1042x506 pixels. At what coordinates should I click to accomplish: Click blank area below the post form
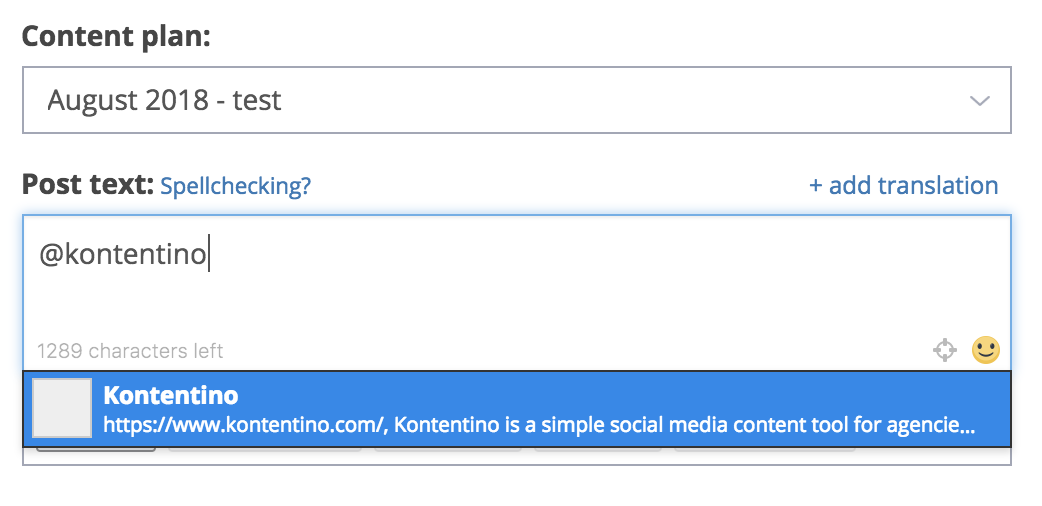tap(517, 487)
